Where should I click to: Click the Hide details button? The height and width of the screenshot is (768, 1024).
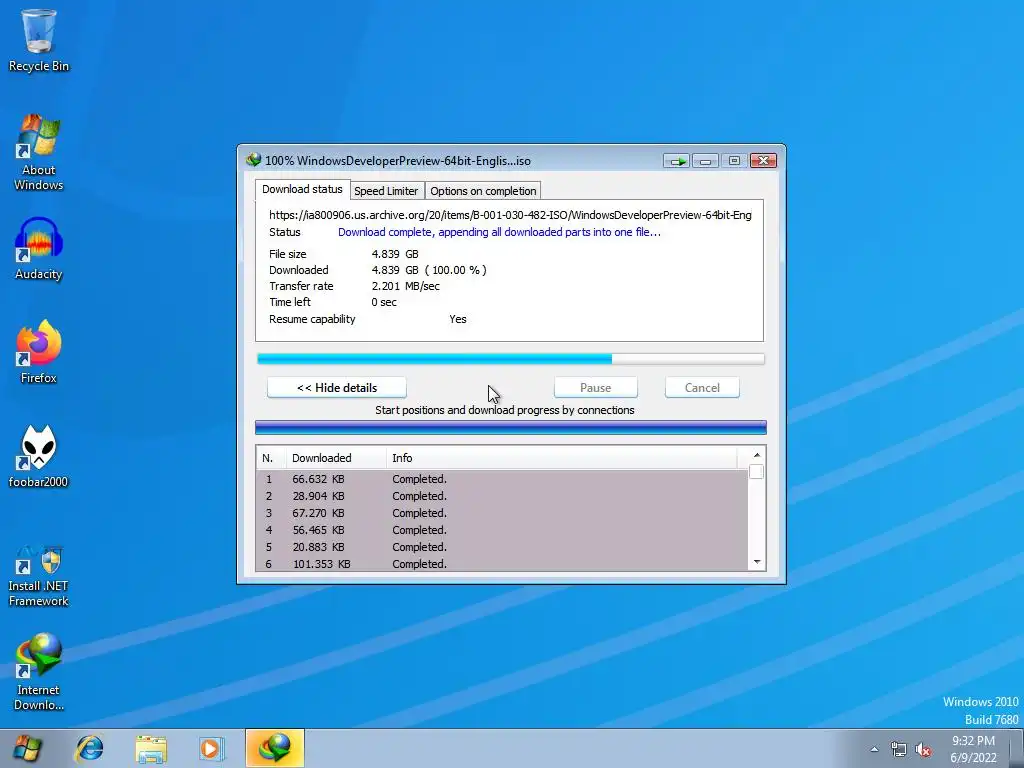[x=337, y=388]
